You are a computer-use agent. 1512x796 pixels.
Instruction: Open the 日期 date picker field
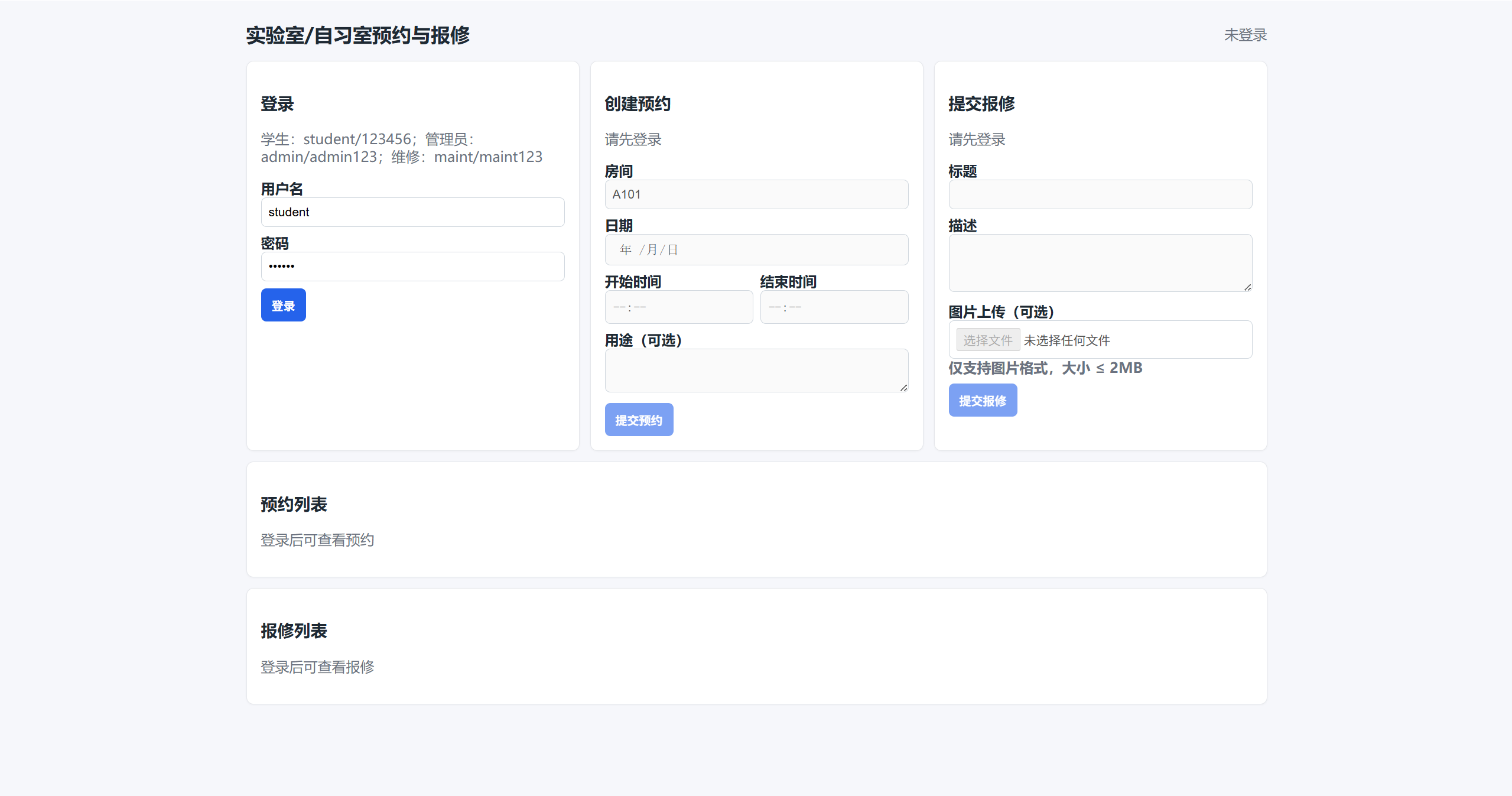[756, 249]
